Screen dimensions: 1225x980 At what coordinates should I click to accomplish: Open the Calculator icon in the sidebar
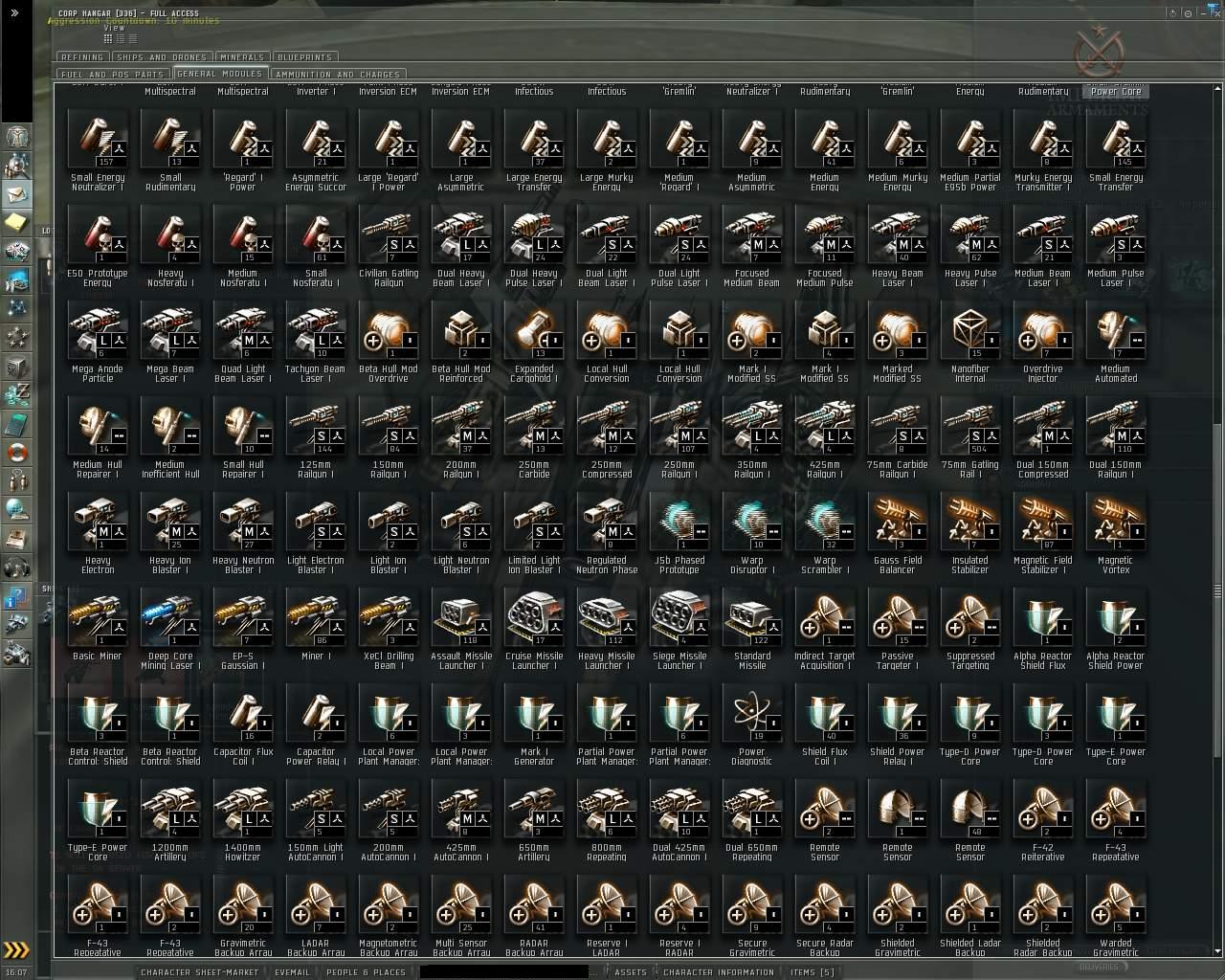pos(16,423)
